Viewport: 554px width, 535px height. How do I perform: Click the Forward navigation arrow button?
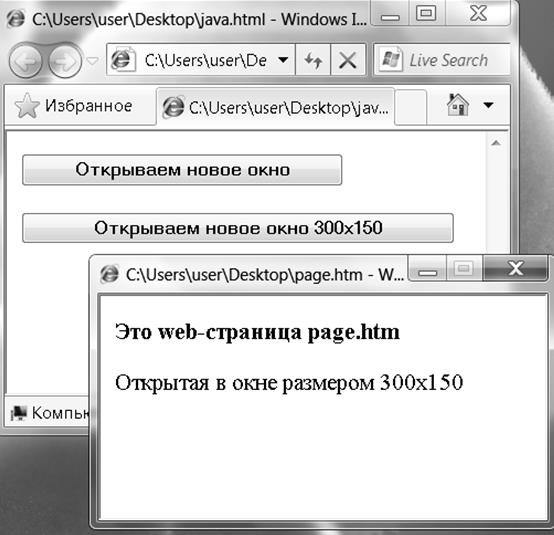(x=65, y=61)
